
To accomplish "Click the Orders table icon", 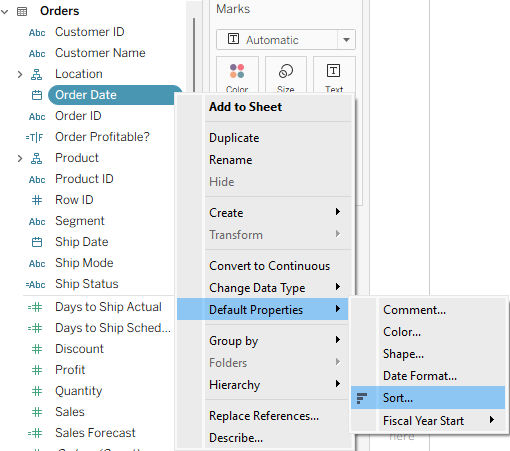I will [x=22, y=12].
